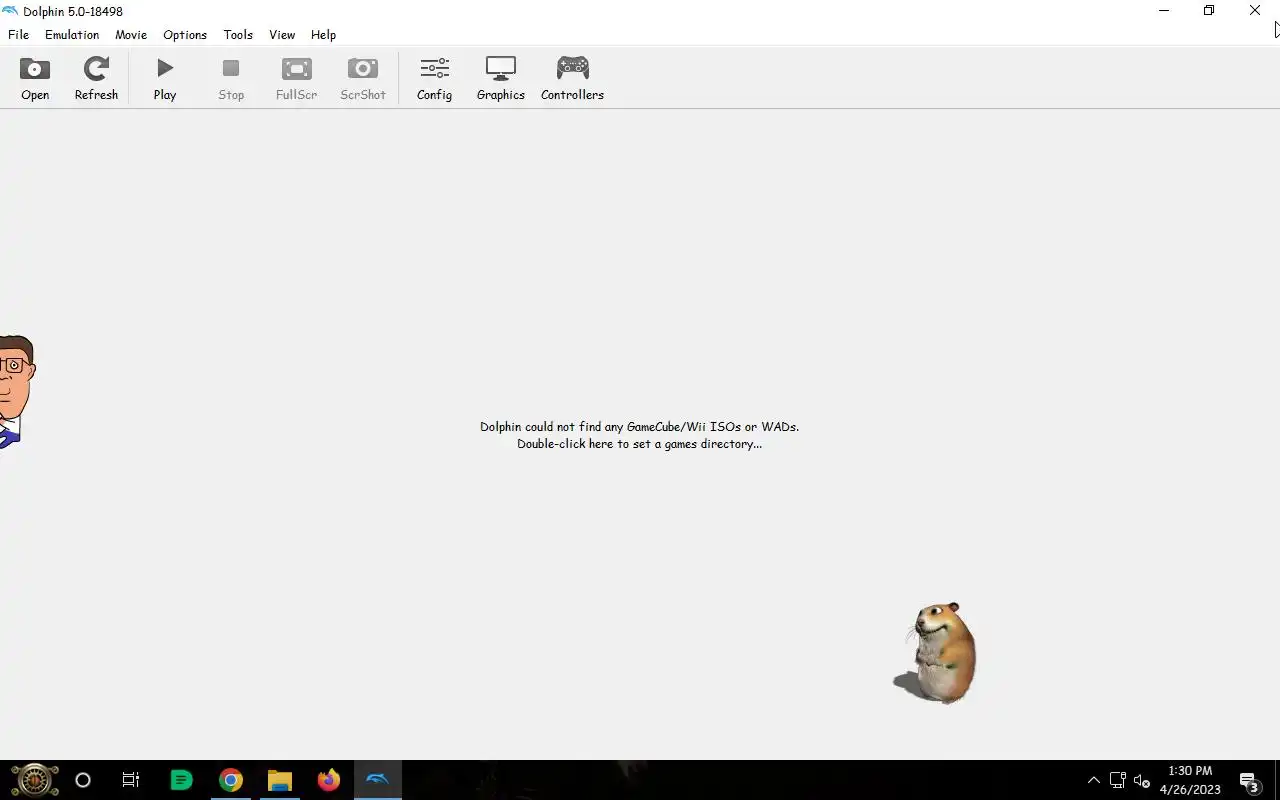Click the 'Dolphin could not find any GameCube/Wii ISOs' message
This screenshot has width=1280, height=800.
click(639, 427)
